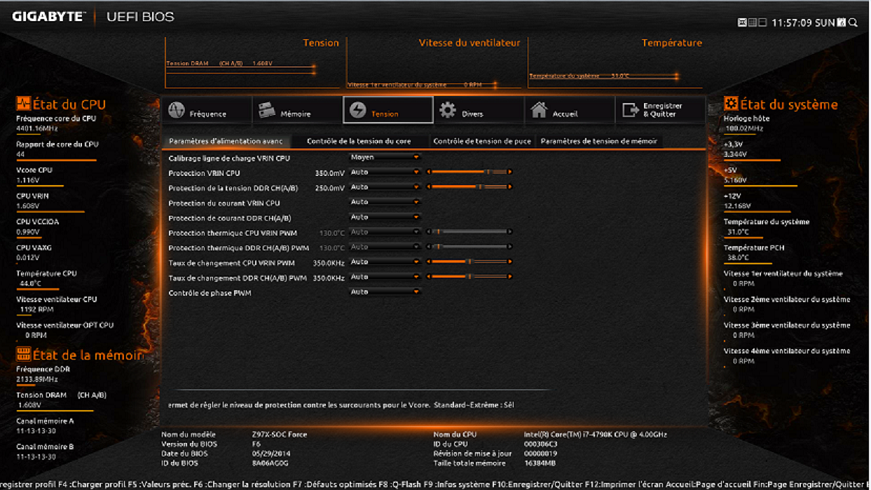The image size is (871, 490).
Task: Adjust Protection de la tension DDR slider track
Action: [469, 187]
